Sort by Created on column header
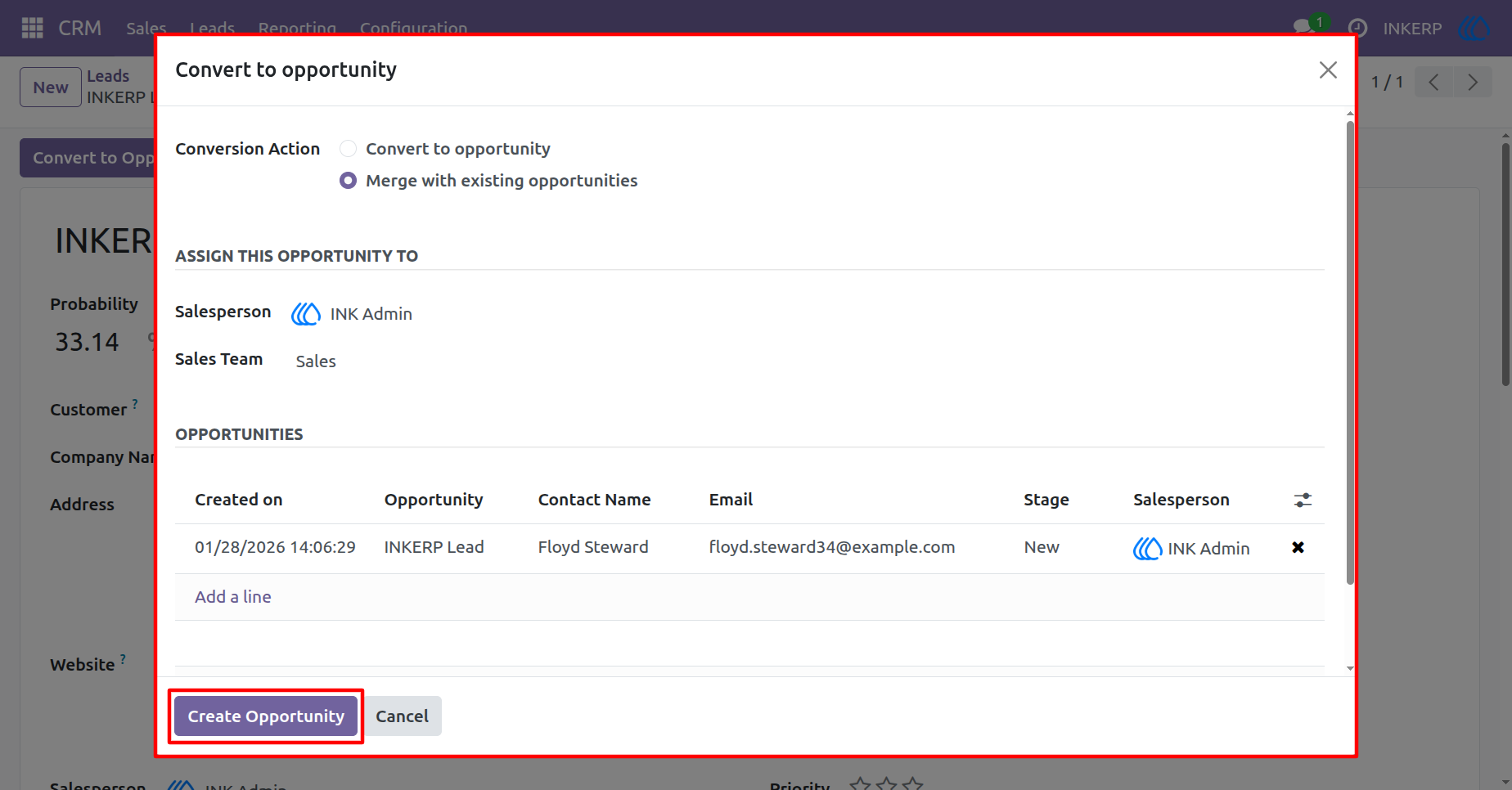 238,500
